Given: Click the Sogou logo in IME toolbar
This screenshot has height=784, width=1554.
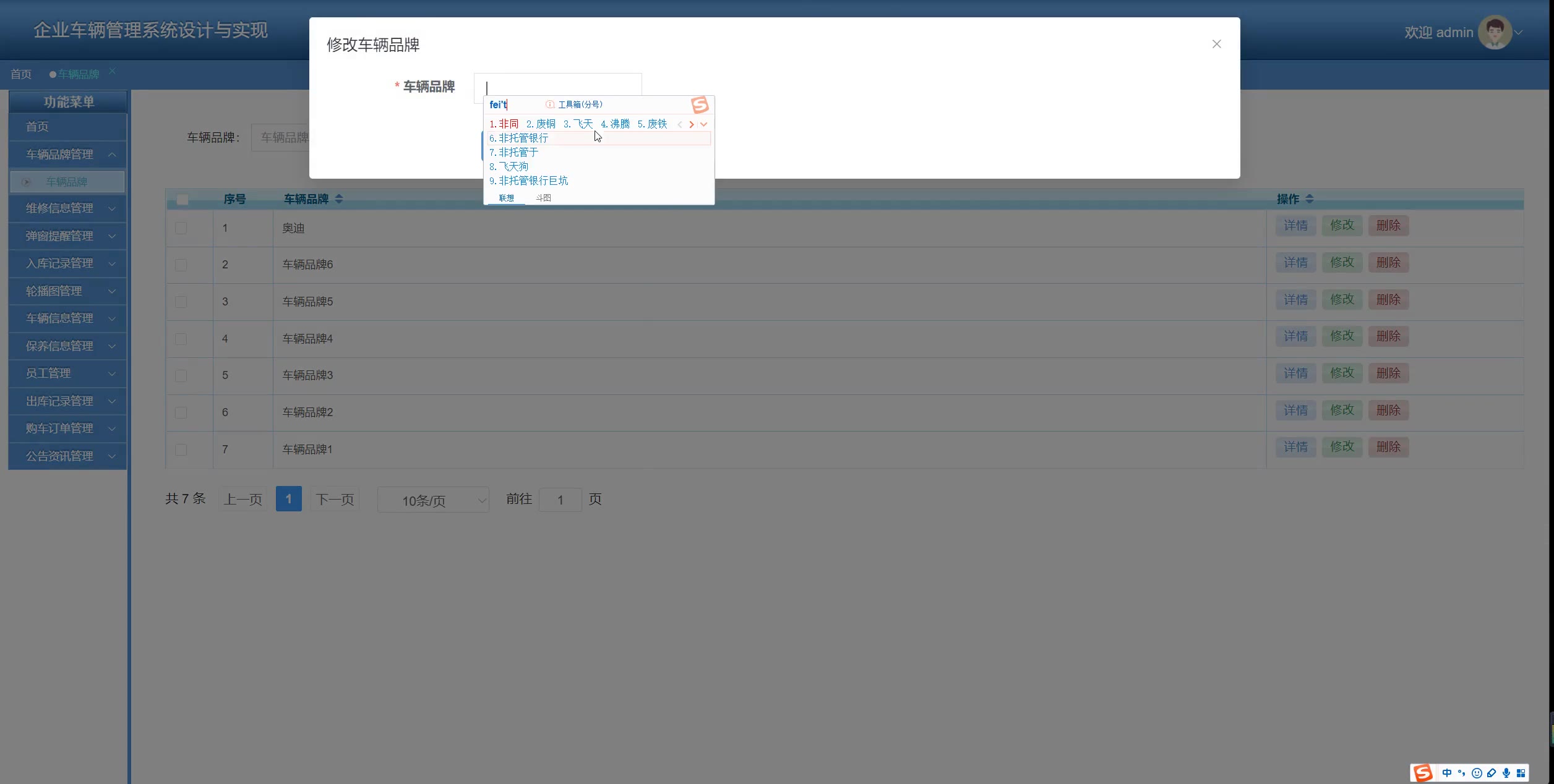Looking at the screenshot, I should coord(1422,772).
